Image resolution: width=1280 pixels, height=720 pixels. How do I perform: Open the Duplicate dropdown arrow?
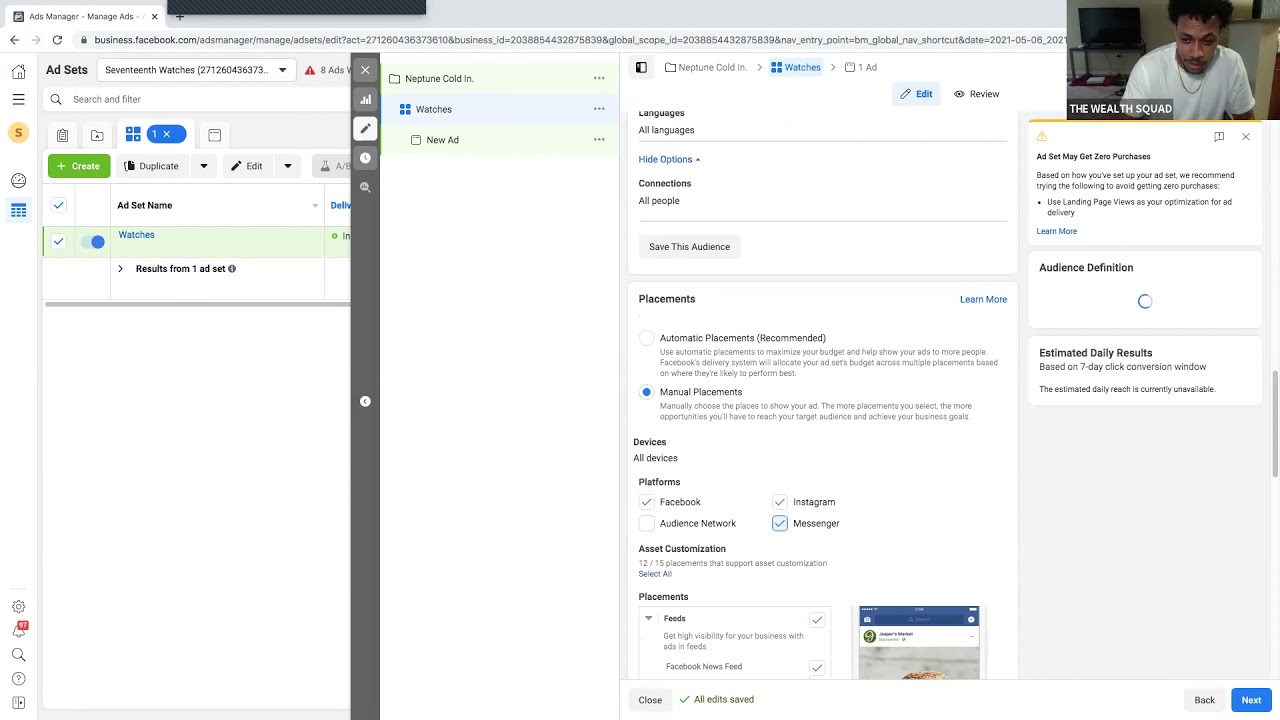203,166
